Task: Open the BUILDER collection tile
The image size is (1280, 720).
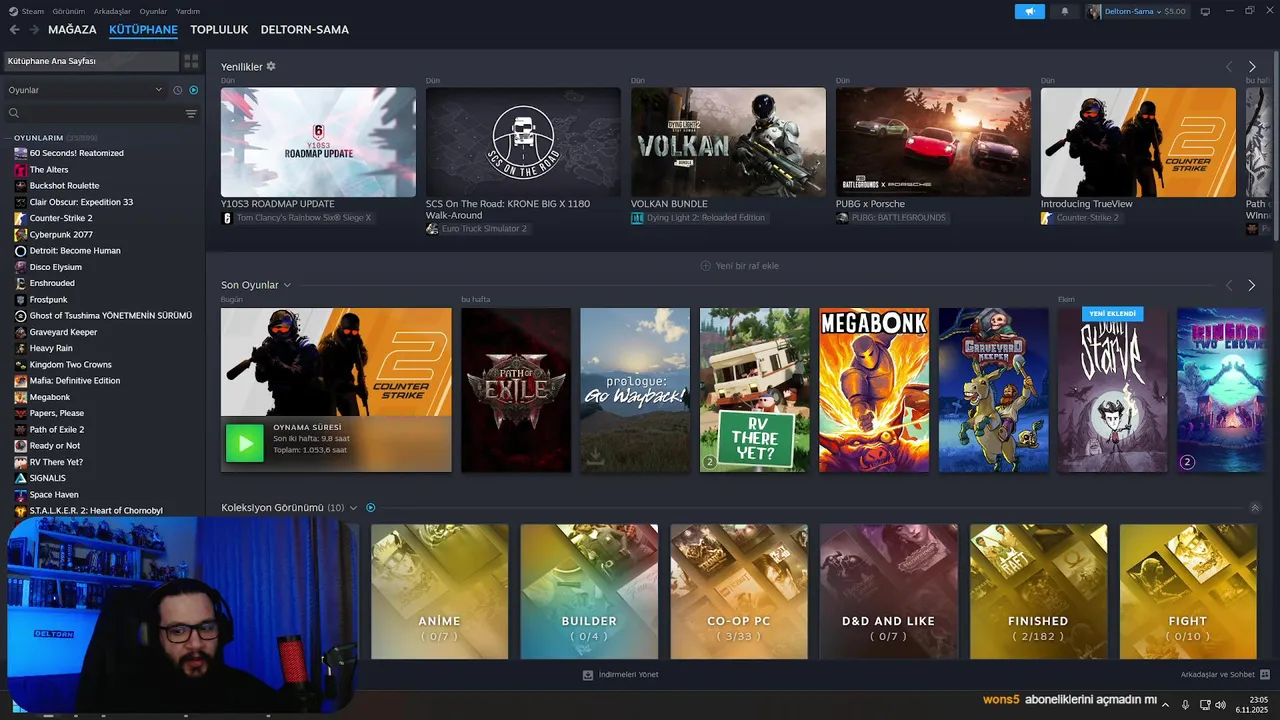Action: [589, 592]
